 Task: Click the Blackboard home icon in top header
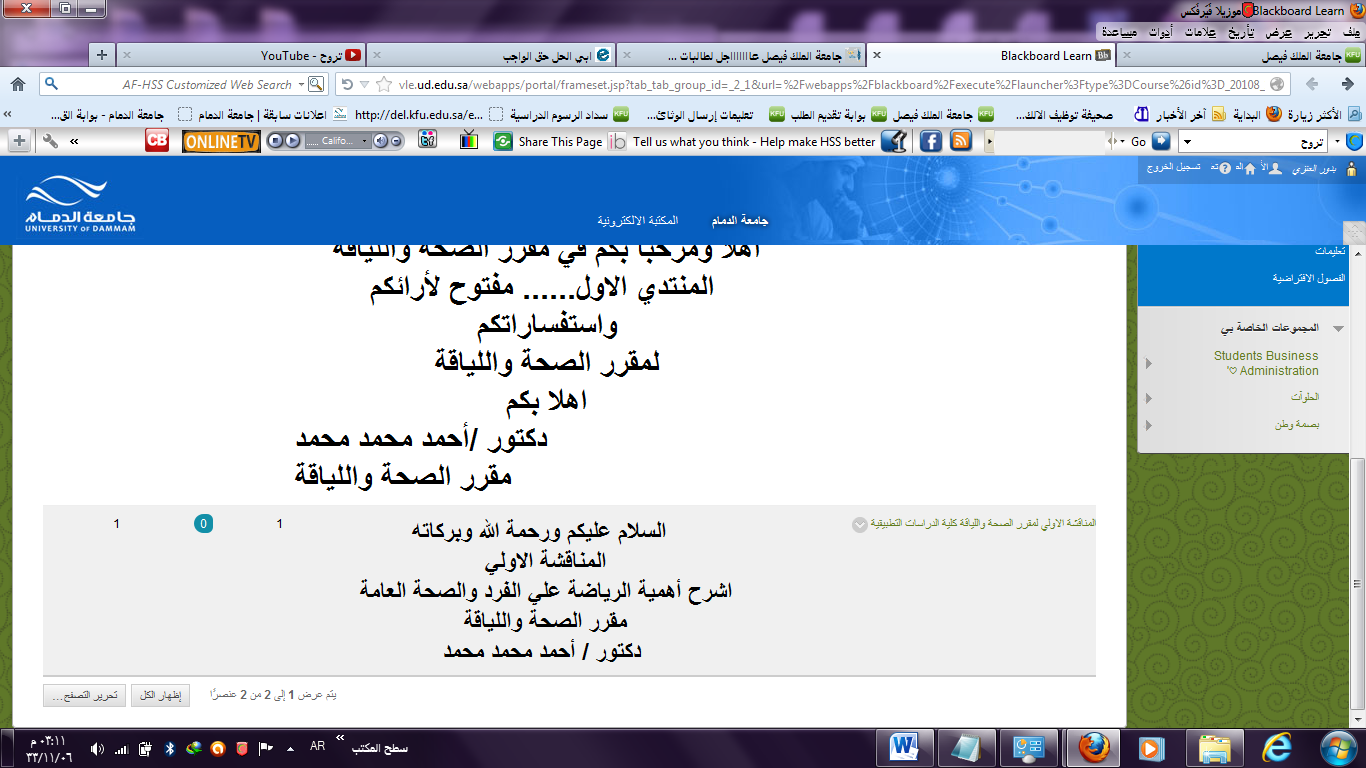(x=1250, y=168)
